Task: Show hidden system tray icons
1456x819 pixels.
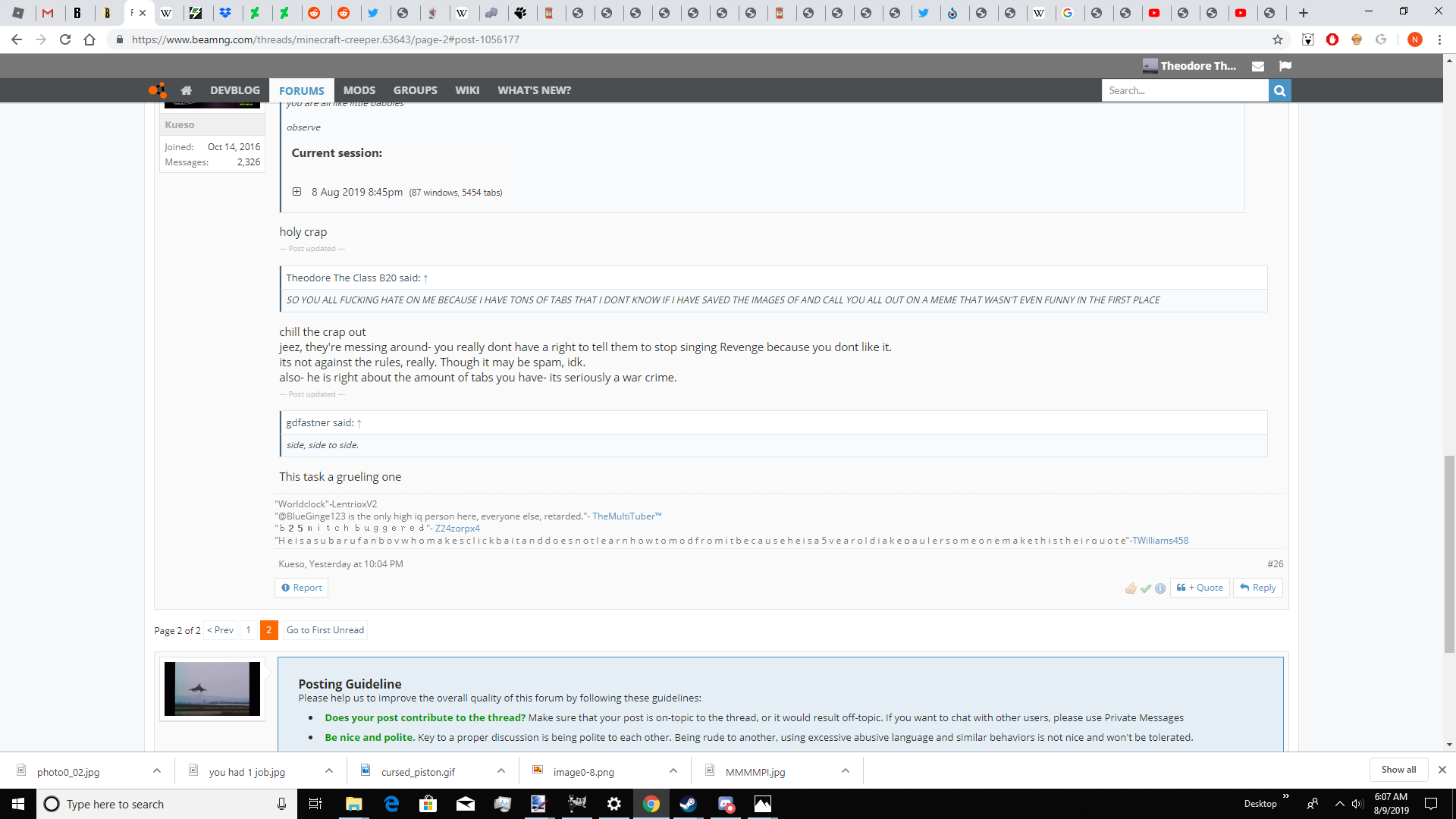Action: point(1339,804)
